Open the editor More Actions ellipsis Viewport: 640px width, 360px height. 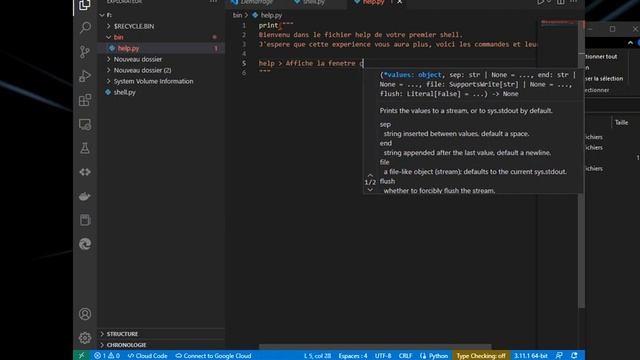tap(574, 2)
